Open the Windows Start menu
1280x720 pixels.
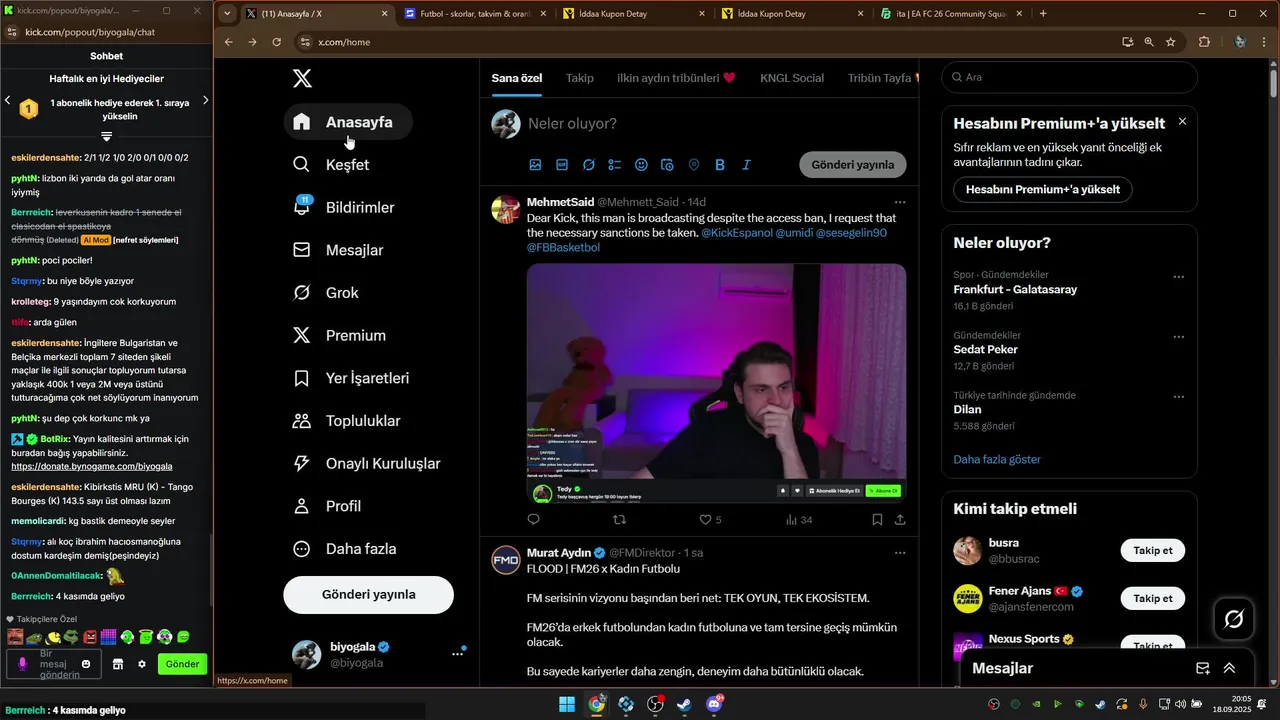pos(567,704)
